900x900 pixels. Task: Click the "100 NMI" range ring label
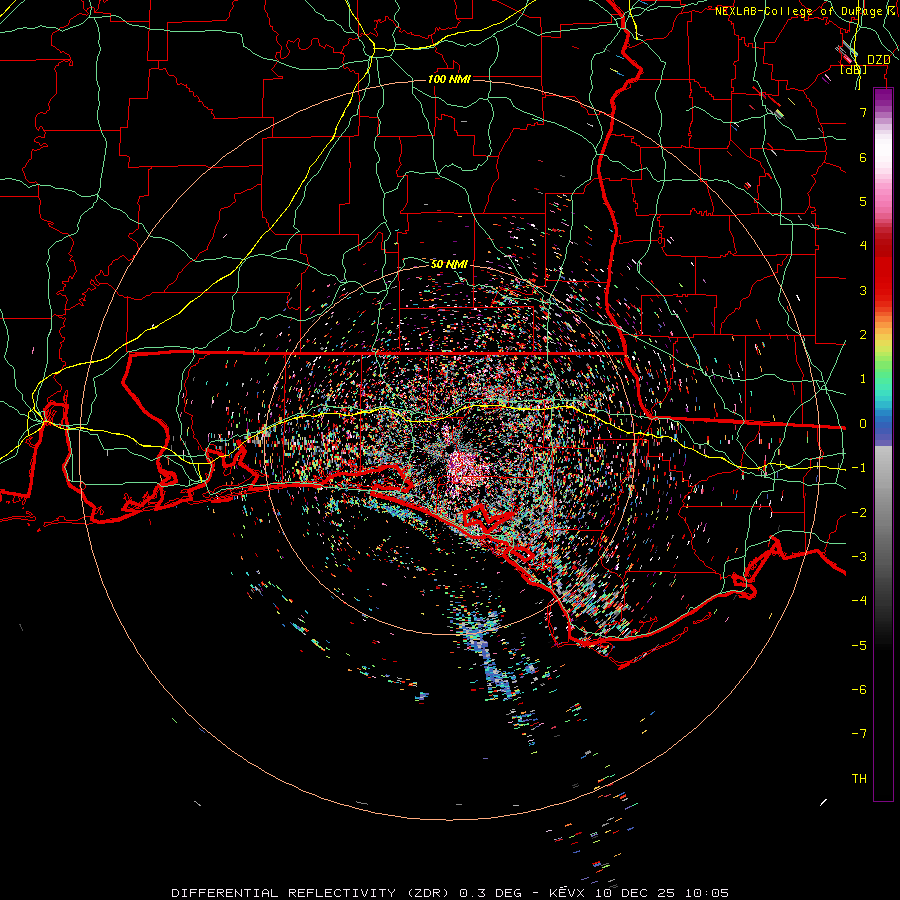tap(449, 79)
